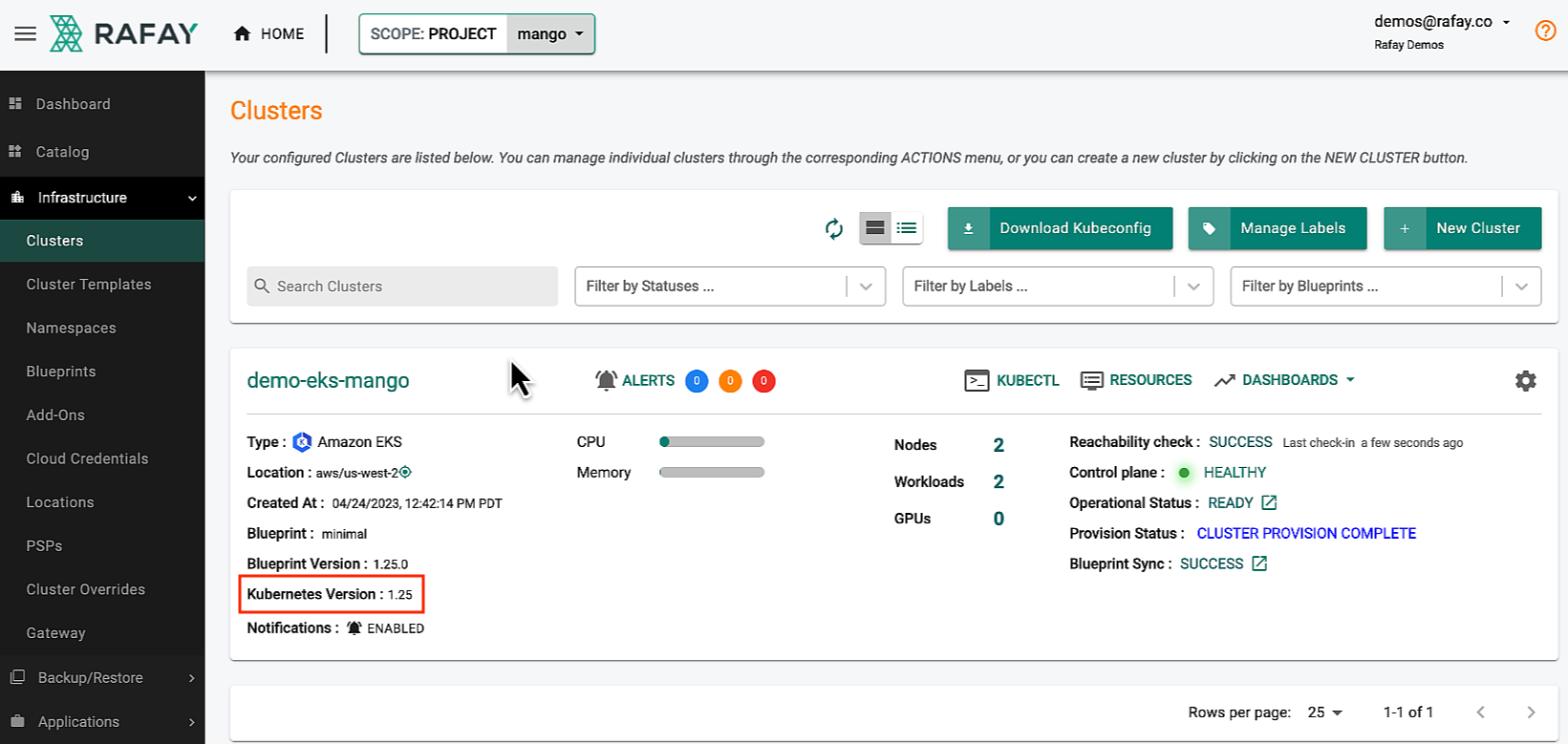Image resolution: width=1568 pixels, height=744 pixels.
Task: Click CLUSTER PROVISION COMPLETE status
Action: tap(1306, 534)
